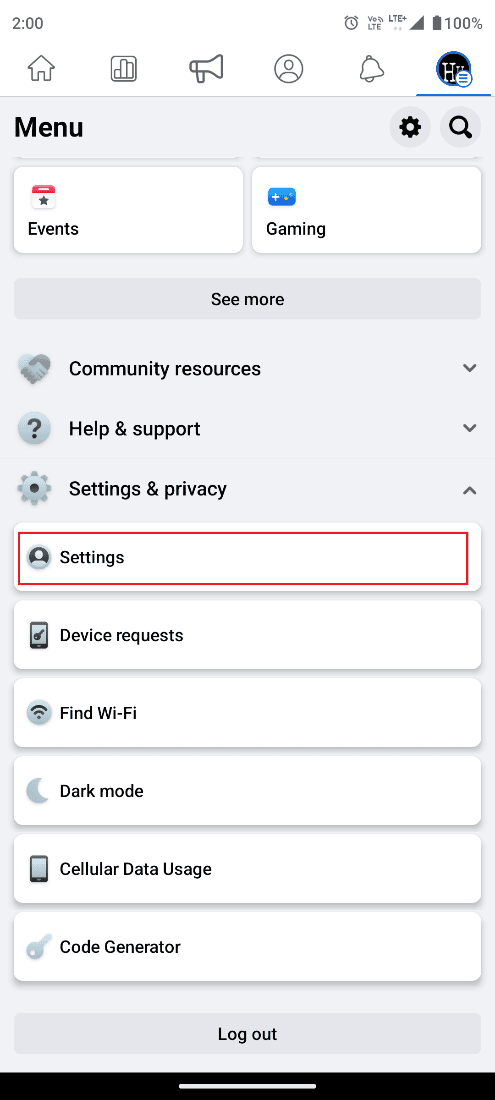The image size is (495, 1100).
Task: Open Cellular Data Usage
Action: click(248, 868)
